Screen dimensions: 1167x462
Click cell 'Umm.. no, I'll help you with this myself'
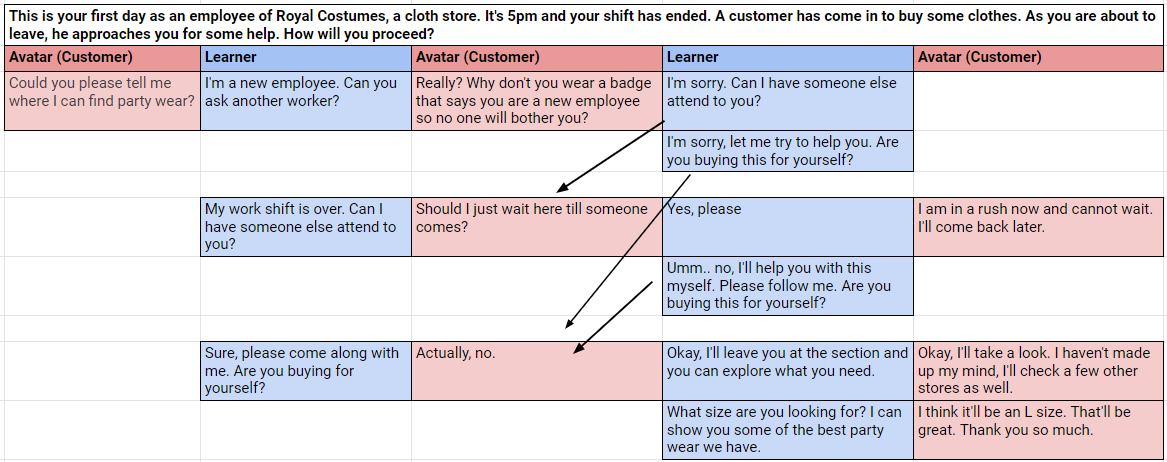click(787, 286)
